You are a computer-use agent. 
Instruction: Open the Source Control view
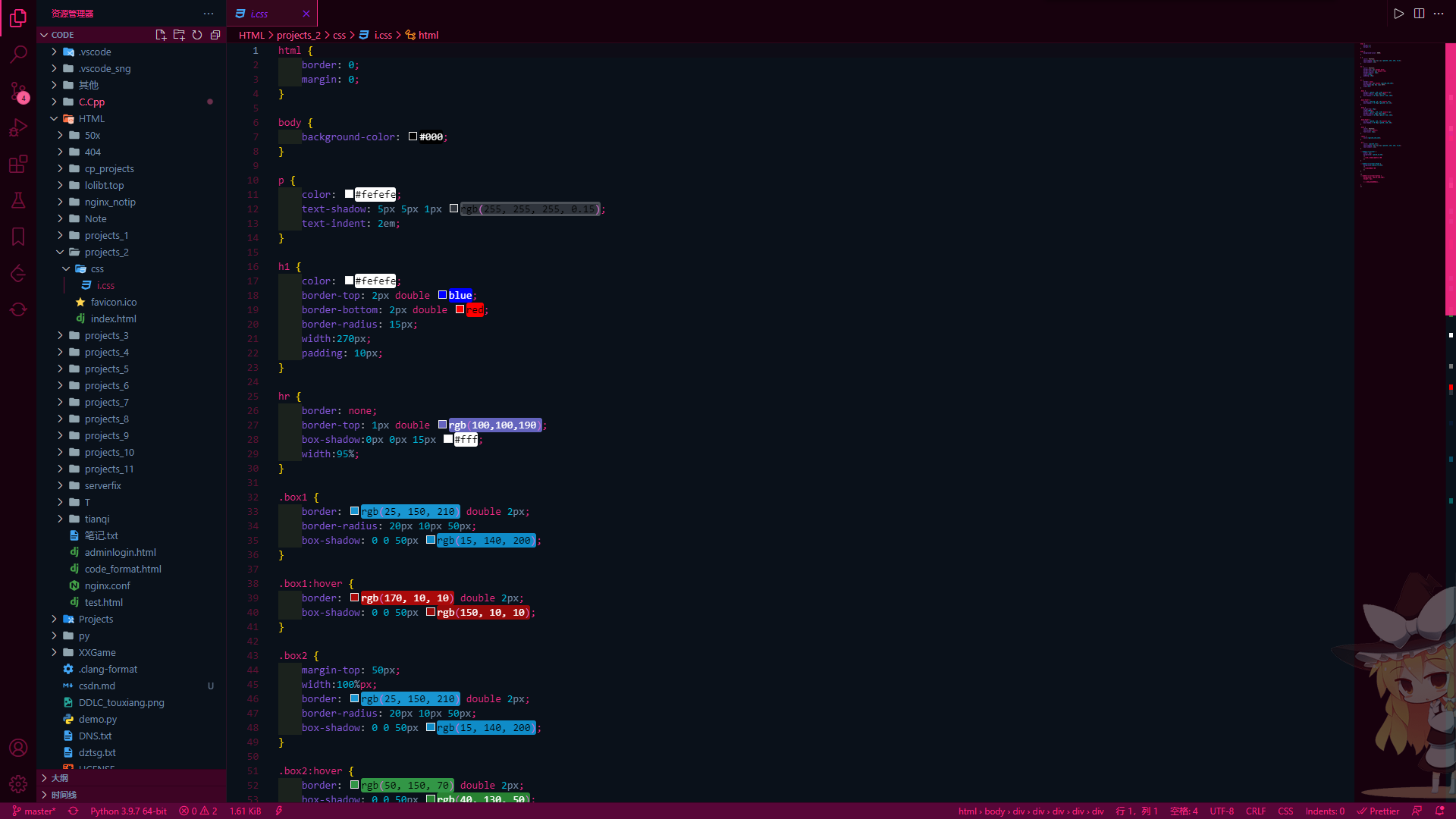pyautogui.click(x=18, y=91)
